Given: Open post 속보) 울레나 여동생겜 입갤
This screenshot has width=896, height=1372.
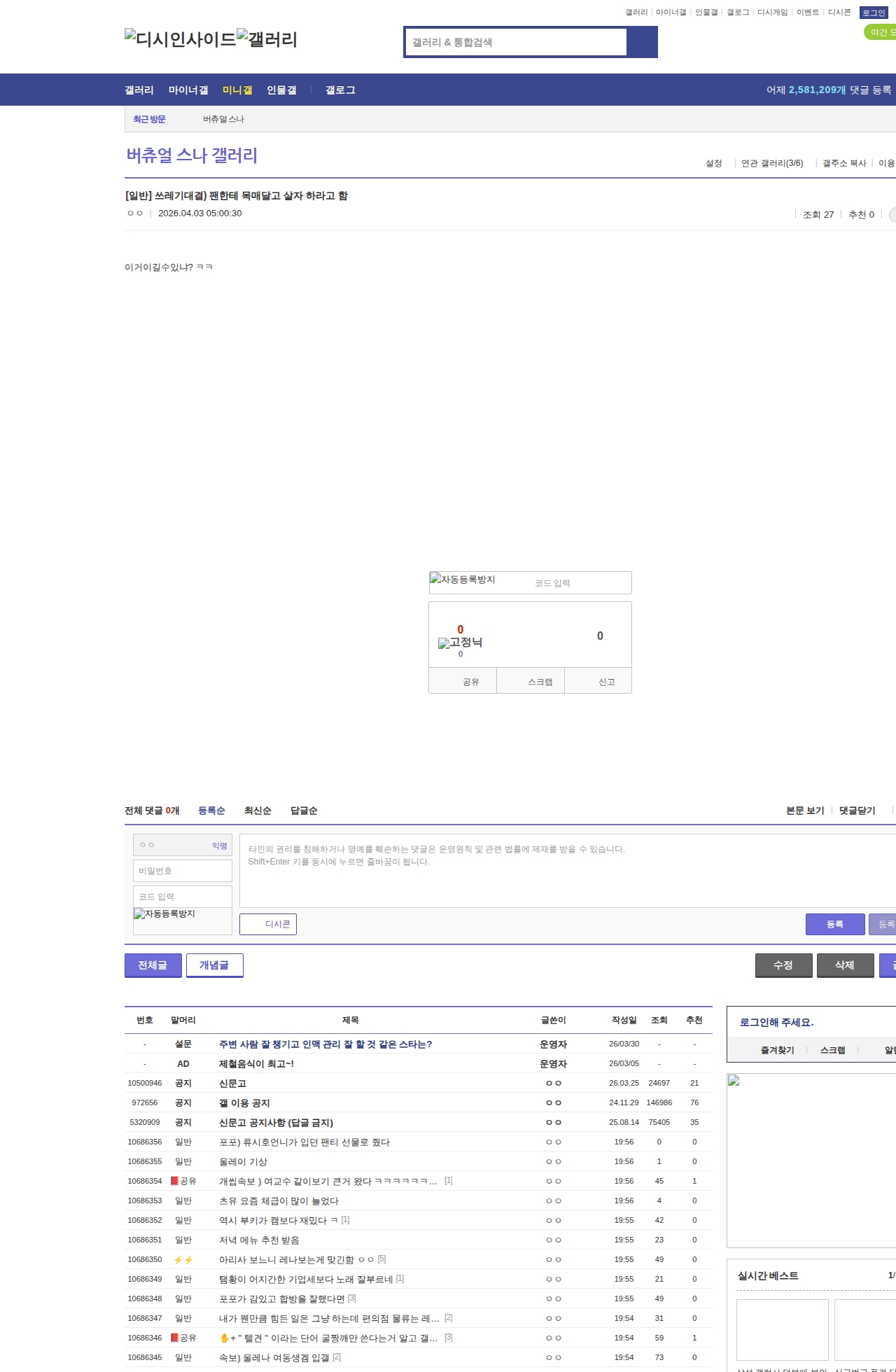Looking at the screenshot, I should click(x=274, y=1357).
